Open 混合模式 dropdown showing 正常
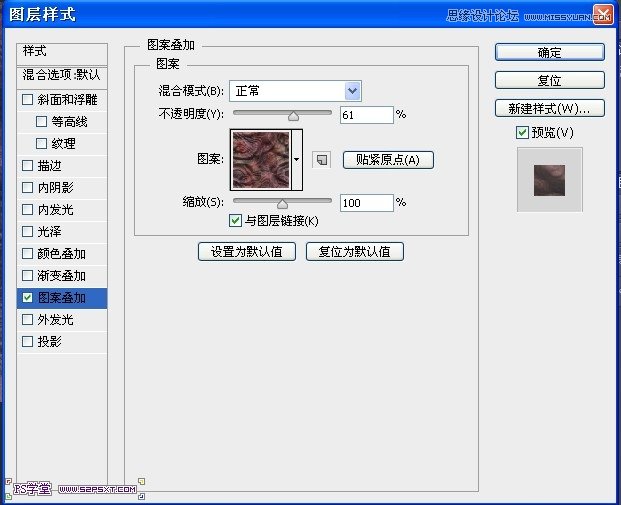The height and width of the screenshot is (505, 621). coord(295,91)
